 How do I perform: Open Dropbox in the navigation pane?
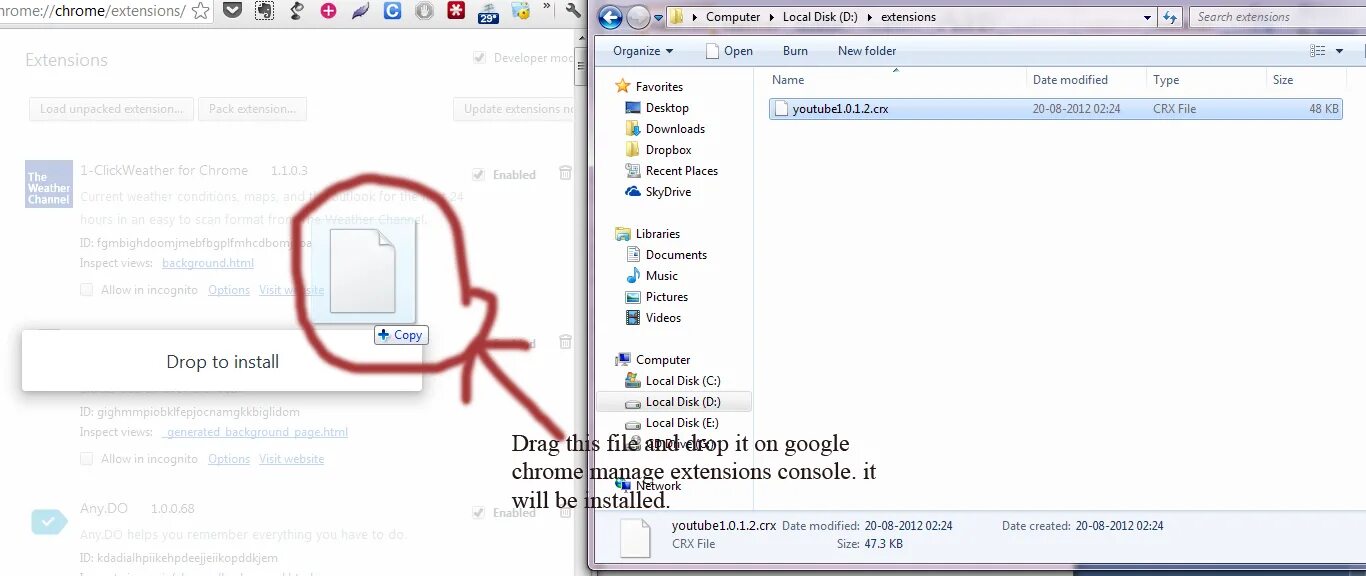pos(658,150)
